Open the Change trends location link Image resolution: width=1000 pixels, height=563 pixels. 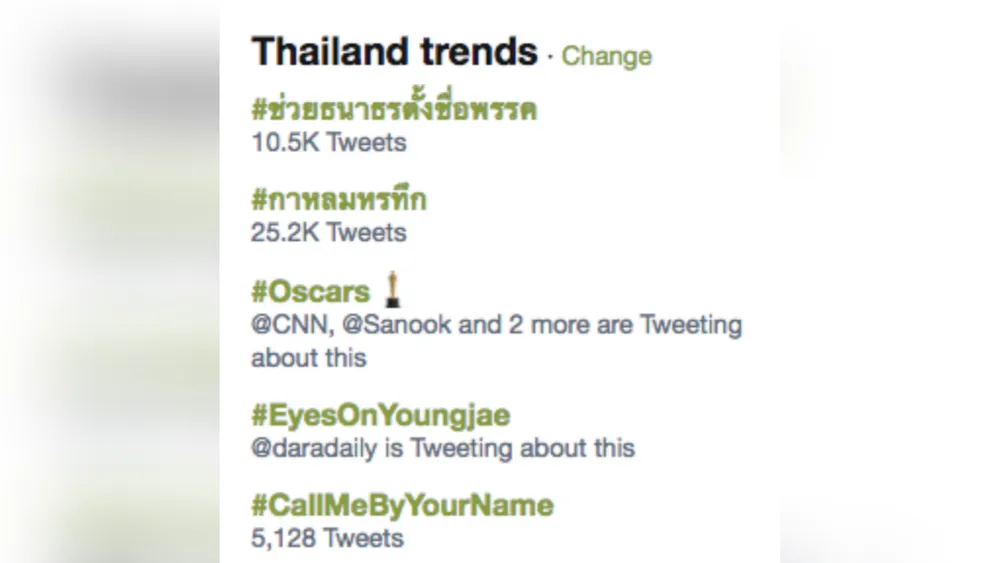pos(606,56)
